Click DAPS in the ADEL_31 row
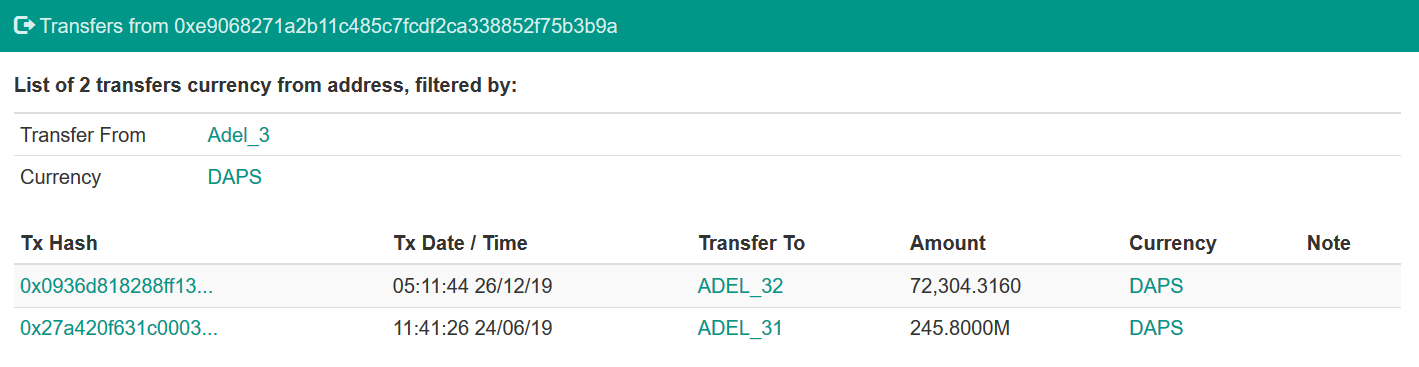The width and height of the screenshot is (1419, 367). (x=1156, y=328)
